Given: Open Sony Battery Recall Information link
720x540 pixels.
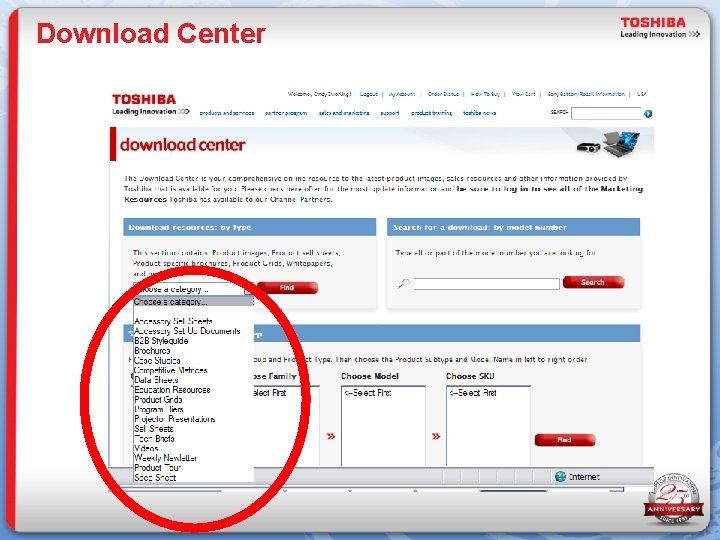Looking at the screenshot, I should pyautogui.click(x=586, y=94).
